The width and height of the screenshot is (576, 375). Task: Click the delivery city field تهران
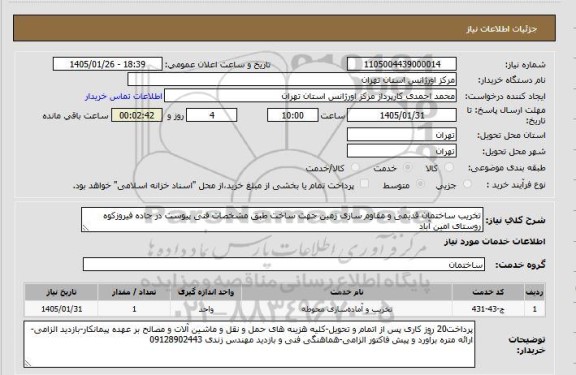tap(402, 151)
